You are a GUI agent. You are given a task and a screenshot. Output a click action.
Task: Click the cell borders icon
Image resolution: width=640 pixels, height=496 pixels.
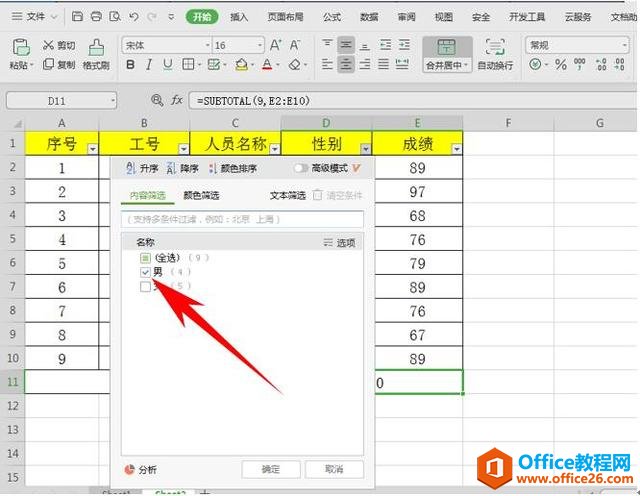(188, 65)
